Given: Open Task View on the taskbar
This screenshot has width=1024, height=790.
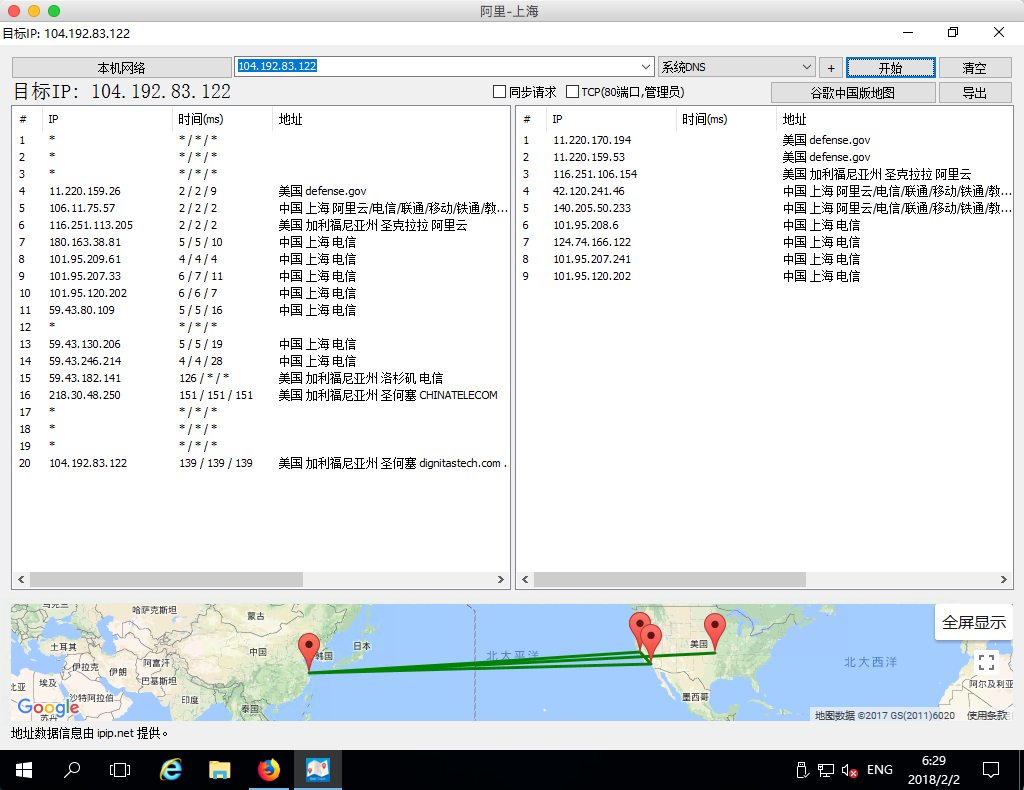Looking at the screenshot, I should tap(120, 769).
